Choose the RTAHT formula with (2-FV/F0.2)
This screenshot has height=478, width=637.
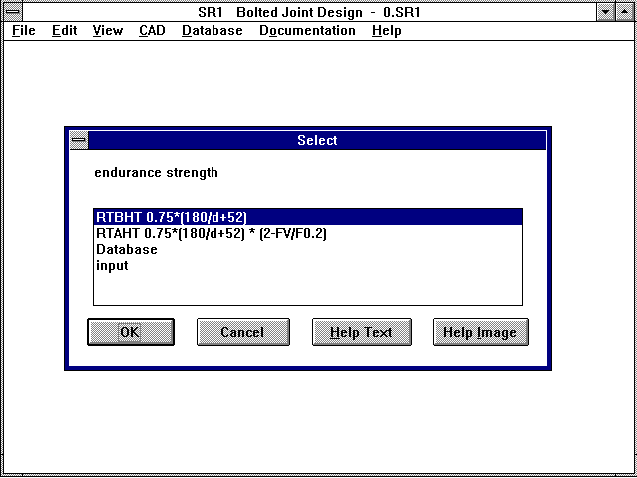pyautogui.click(x=211, y=233)
